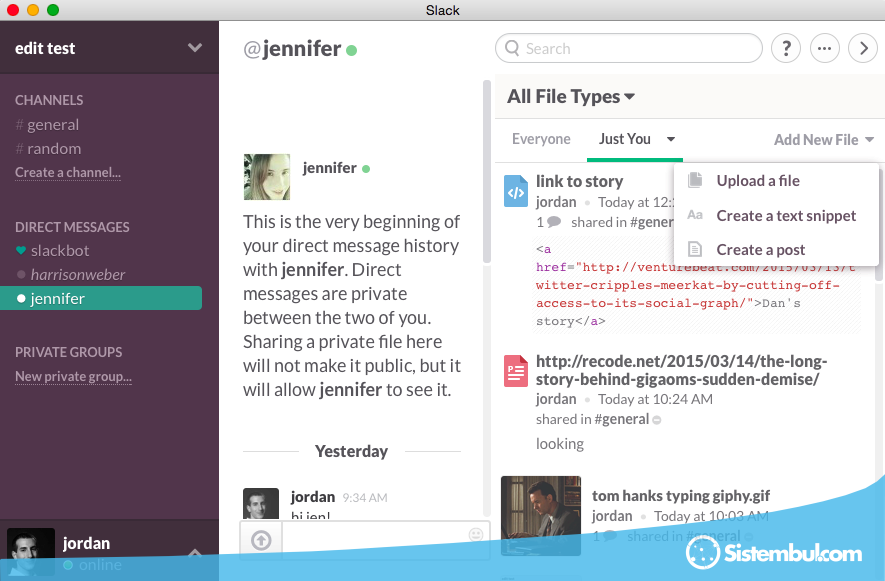
Task: Open the #random channel
Action: (49, 149)
